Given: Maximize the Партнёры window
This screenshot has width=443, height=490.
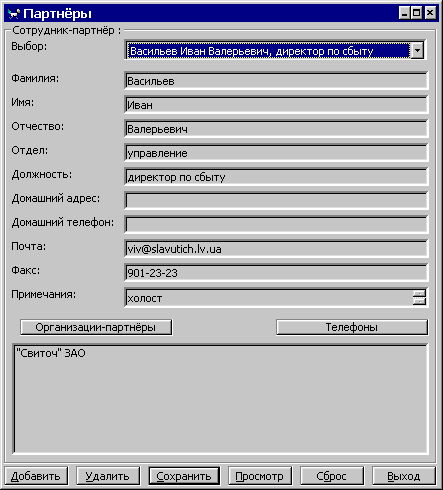Looking at the screenshot, I should point(417,13).
